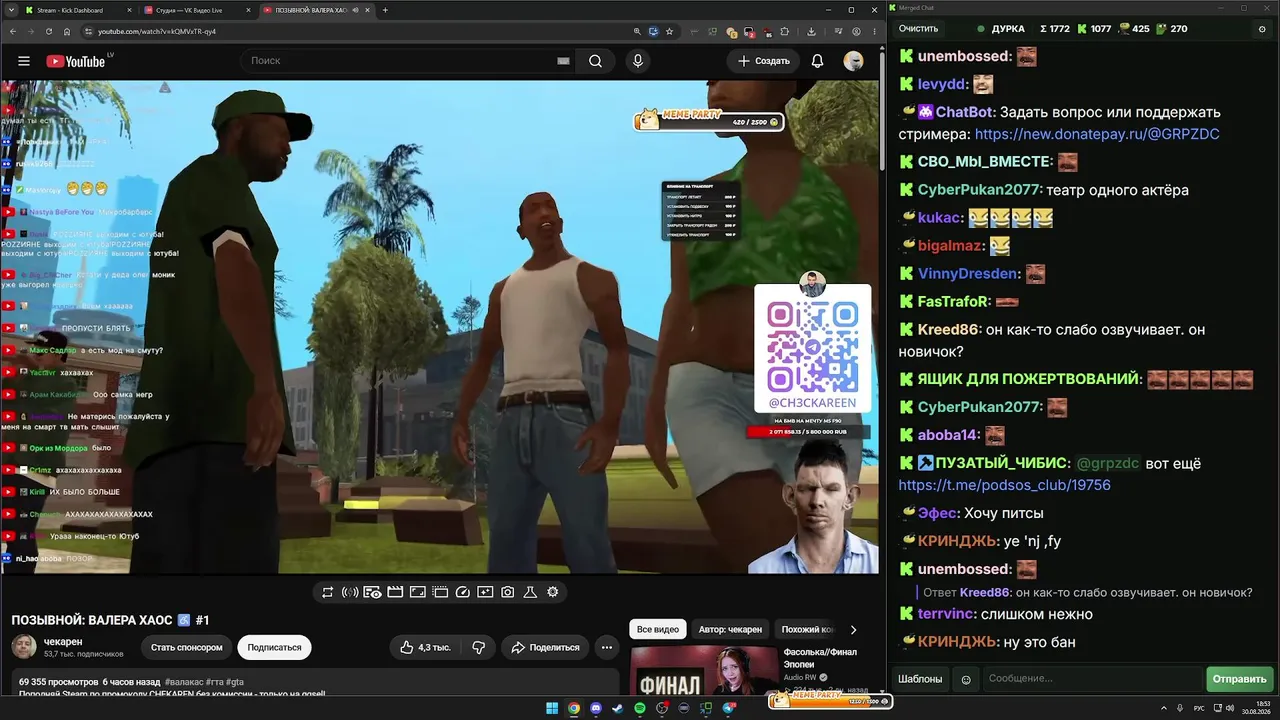Go to the YouTube home logo
Viewport: 1280px width, 720px height.
76,61
